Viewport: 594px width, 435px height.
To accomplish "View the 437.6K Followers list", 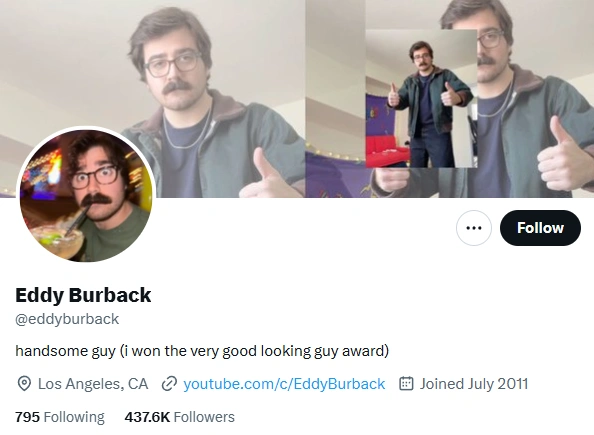I will 180,417.
